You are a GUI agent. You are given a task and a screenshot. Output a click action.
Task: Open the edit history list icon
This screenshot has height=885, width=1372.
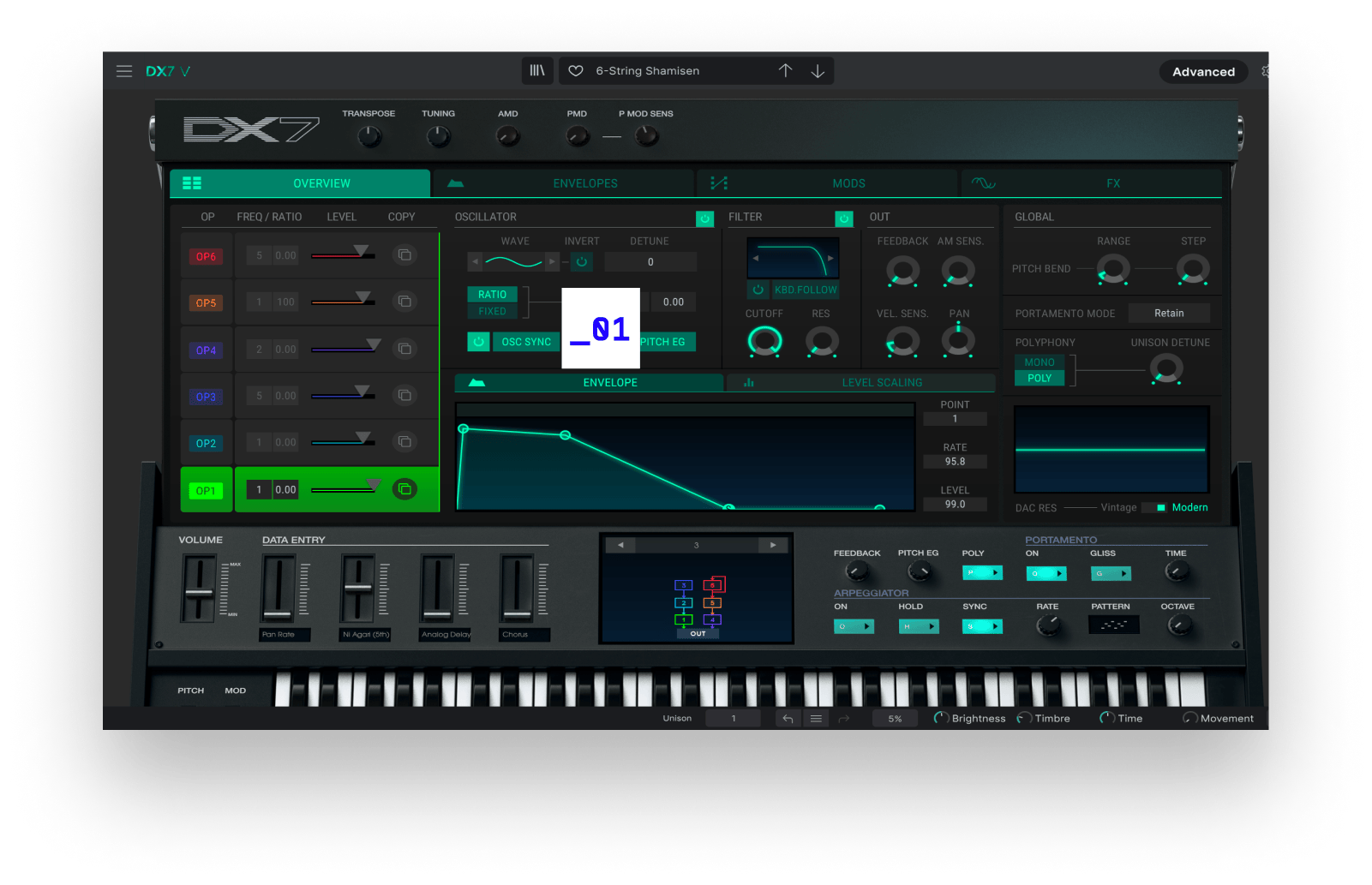click(x=816, y=719)
